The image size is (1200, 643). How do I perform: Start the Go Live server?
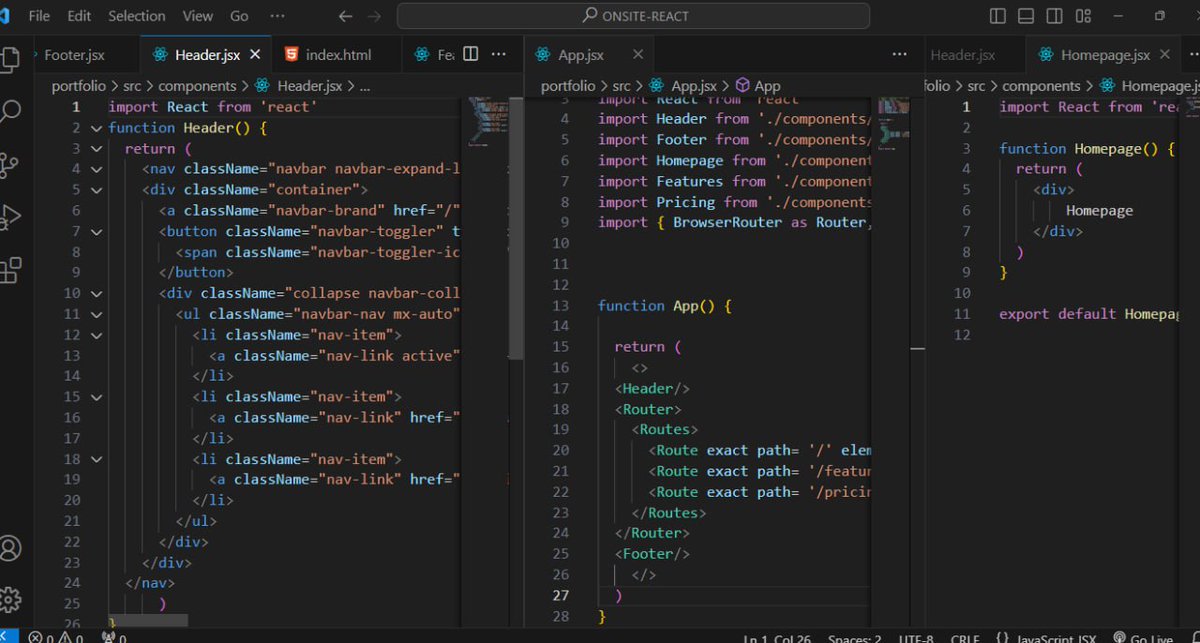click(1143, 638)
